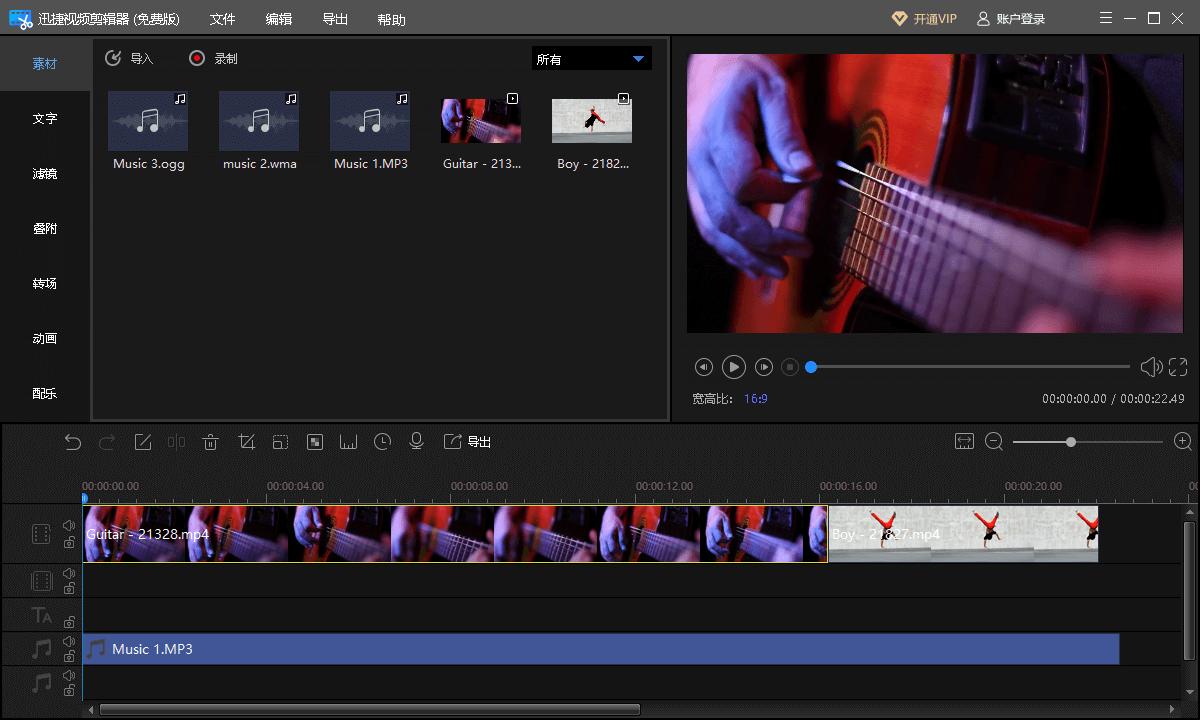Enter fullscreen preview mode
Image resolution: width=1200 pixels, height=720 pixels.
tap(1178, 367)
